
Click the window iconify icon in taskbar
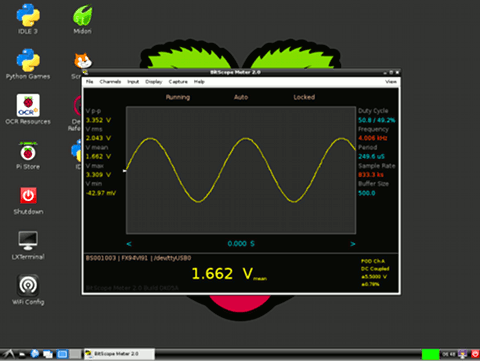[x=48, y=354]
